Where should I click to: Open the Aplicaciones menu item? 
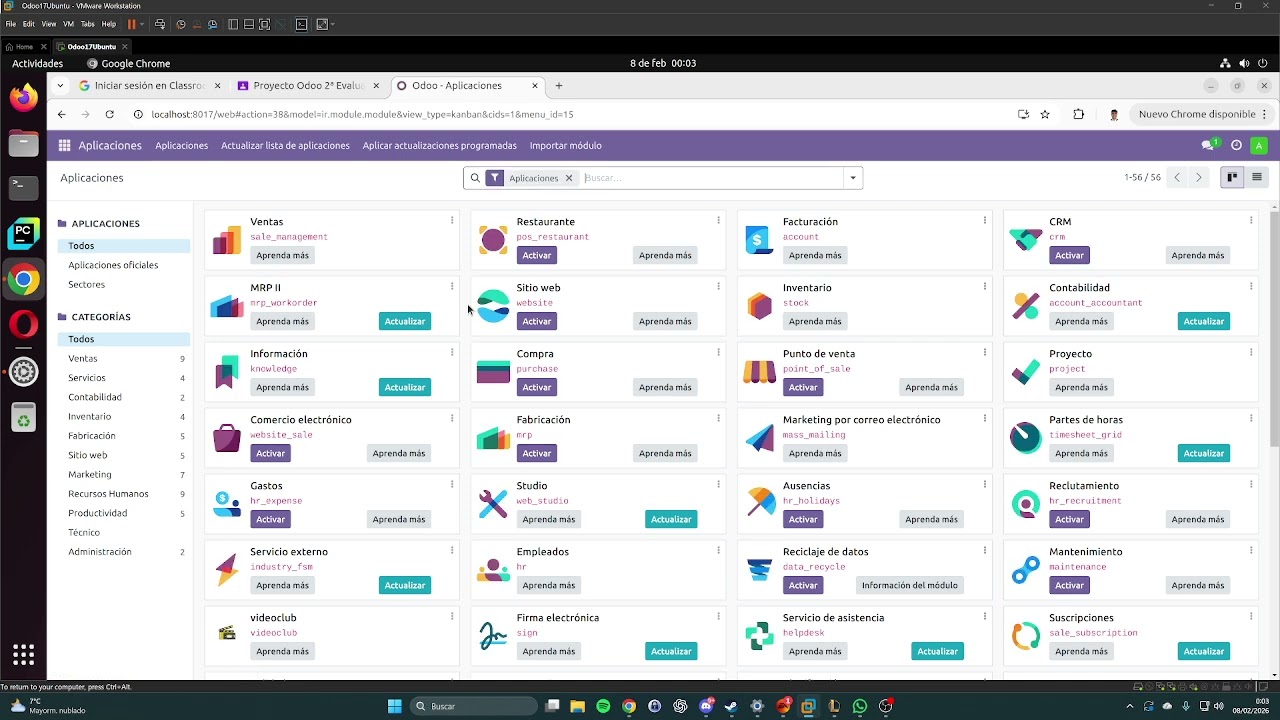181,145
